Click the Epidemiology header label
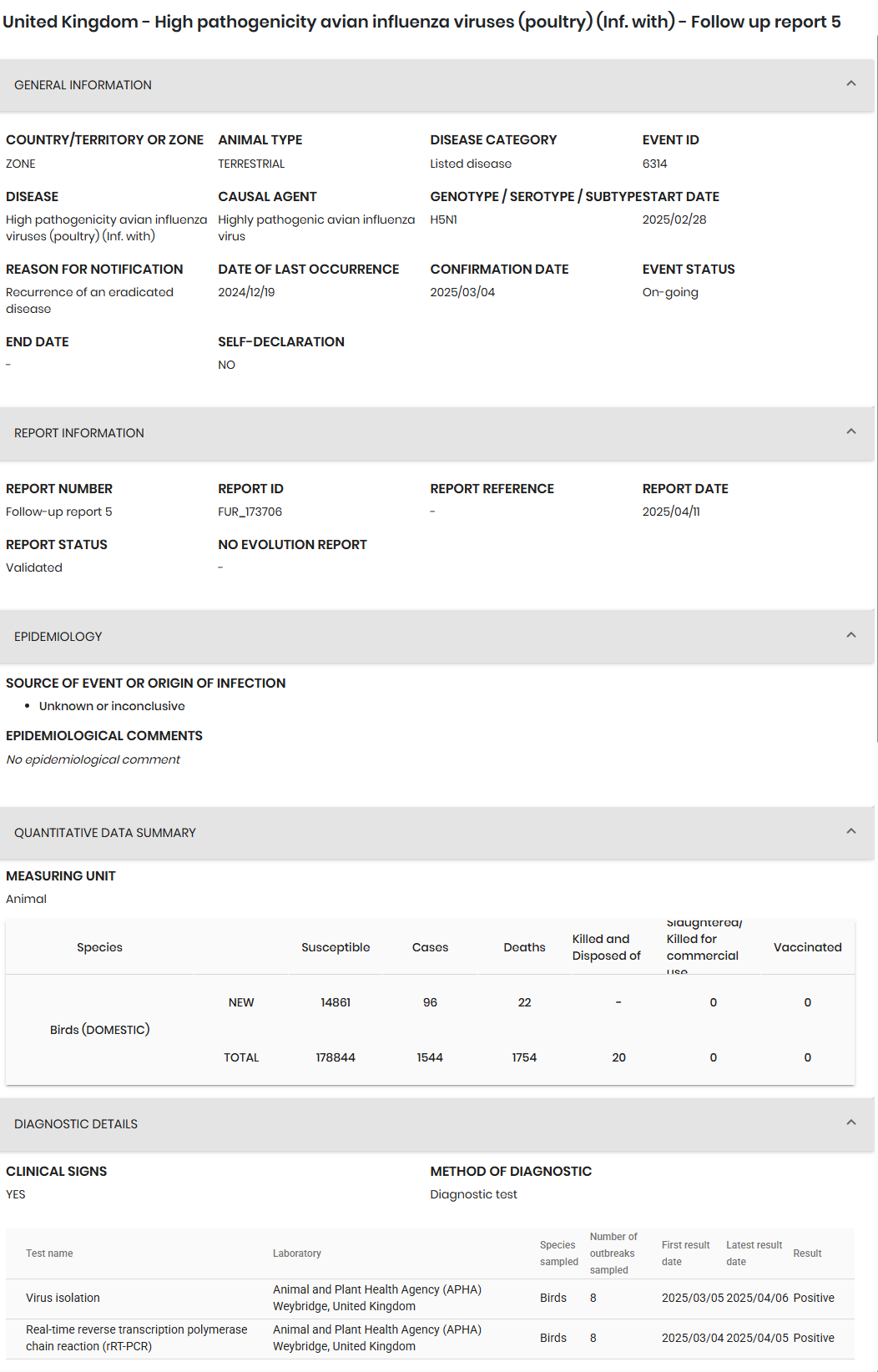Screen dimensions: 878x1372 coord(58,637)
